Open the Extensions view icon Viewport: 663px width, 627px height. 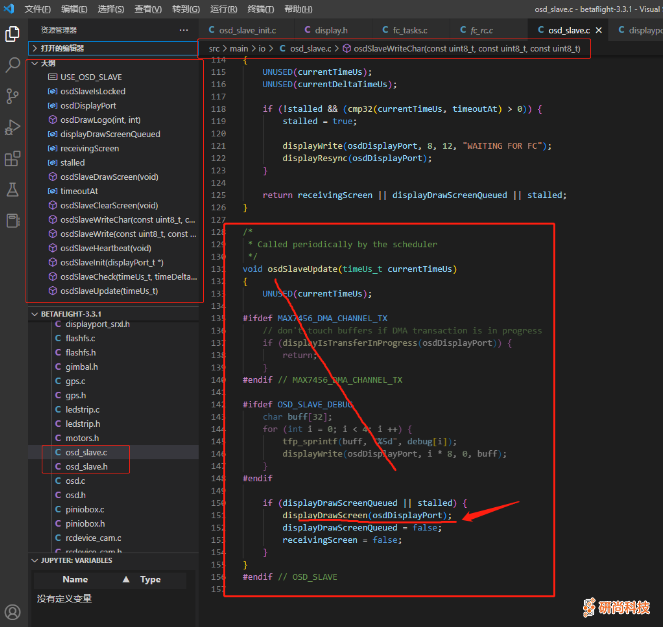click(13, 158)
